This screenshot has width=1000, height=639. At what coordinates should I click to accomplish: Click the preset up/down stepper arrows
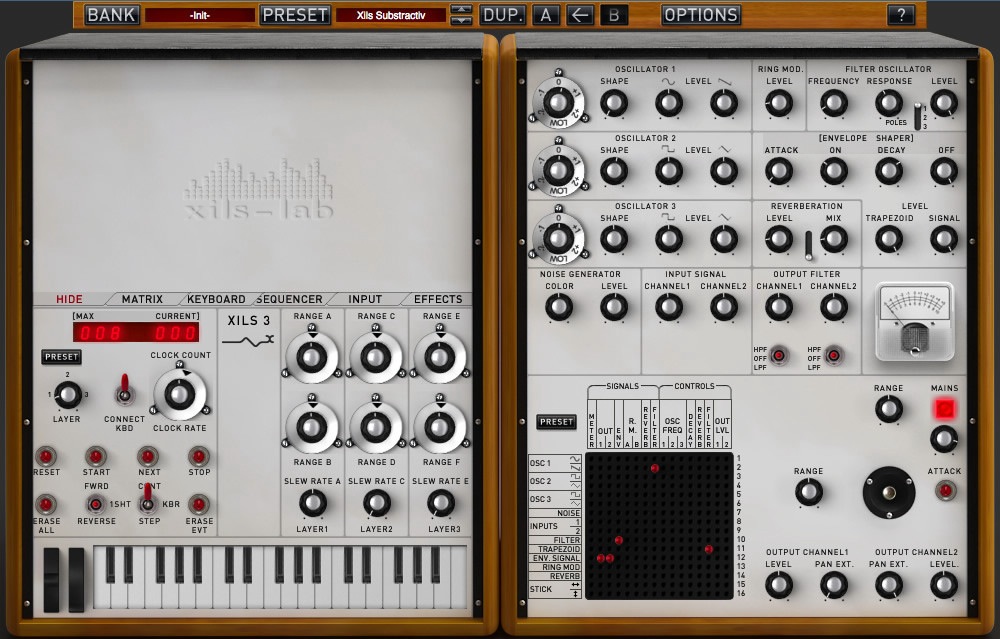(x=461, y=15)
